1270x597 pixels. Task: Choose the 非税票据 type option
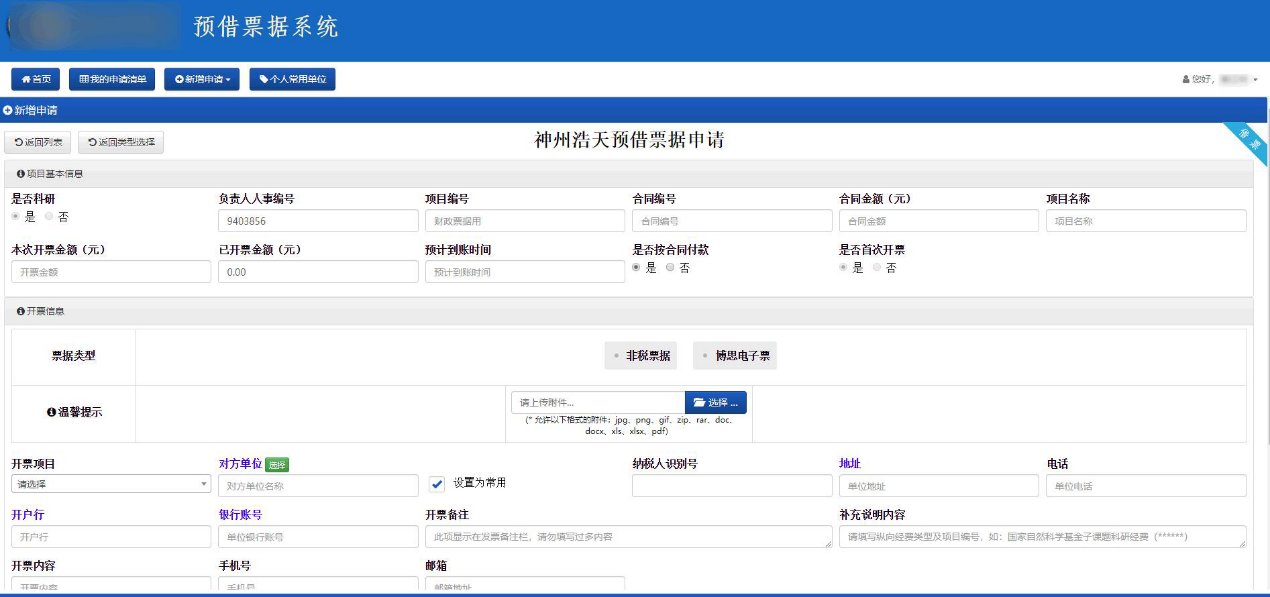(x=640, y=355)
